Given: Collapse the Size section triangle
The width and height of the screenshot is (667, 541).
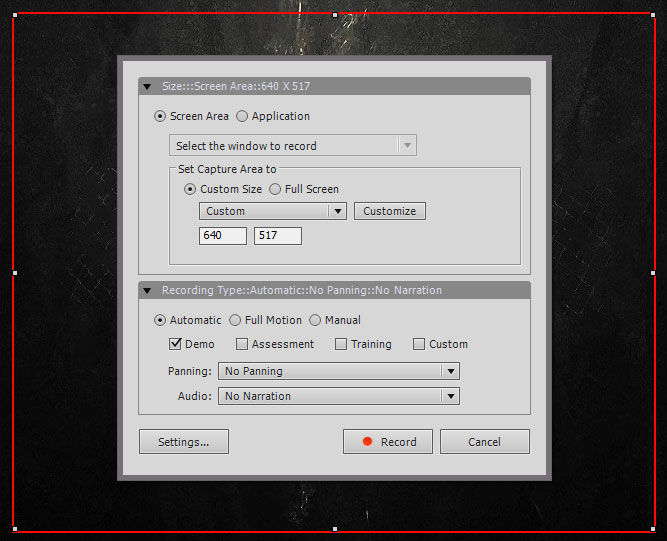Looking at the screenshot, I should [147, 87].
